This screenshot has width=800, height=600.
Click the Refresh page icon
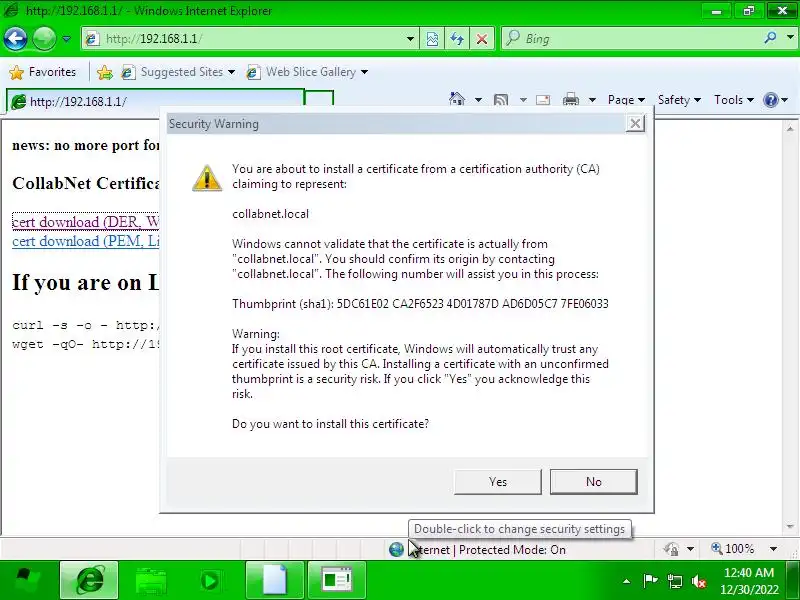click(x=457, y=39)
